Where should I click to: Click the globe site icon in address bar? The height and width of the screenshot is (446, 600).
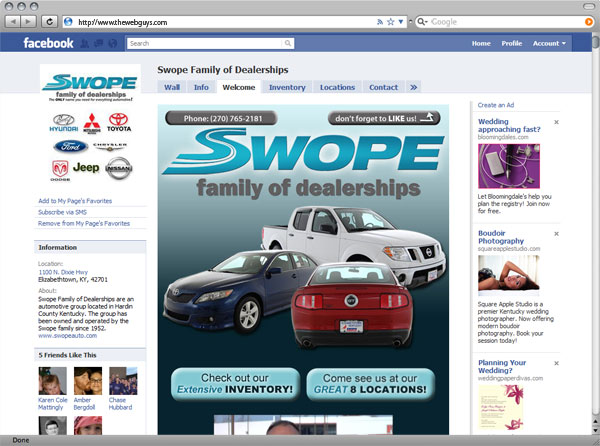[68, 22]
